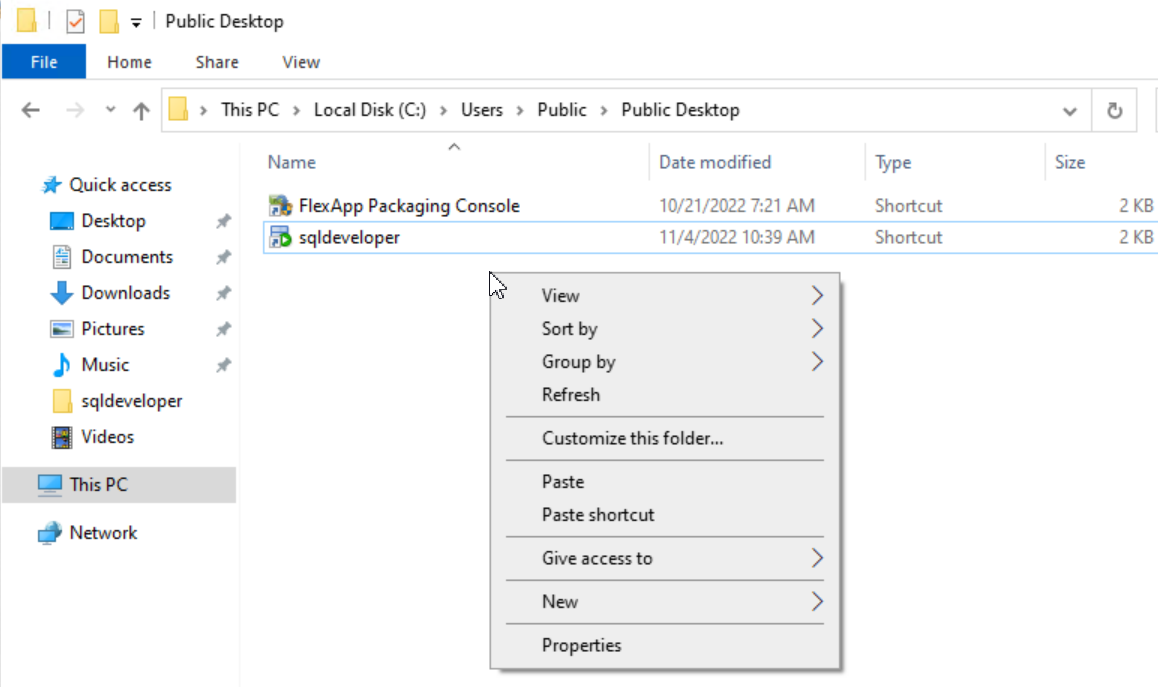
Task: Select the sqldeveloper shortcut file icon
Action: (x=280, y=237)
